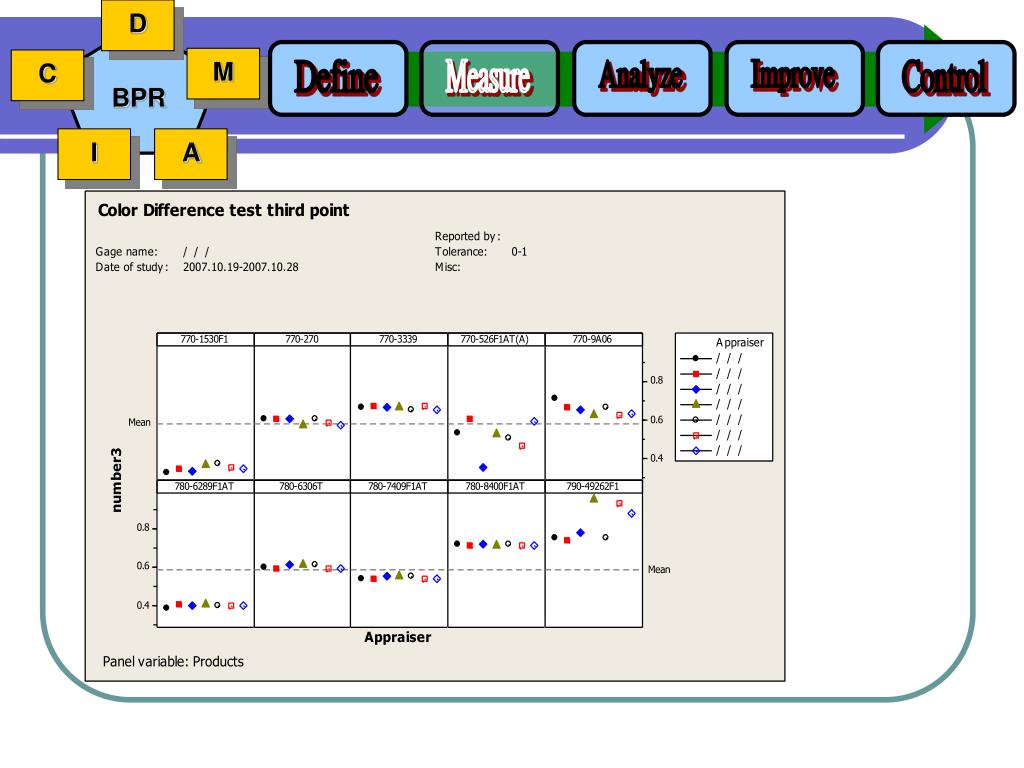Click the number3 y-axis label
The image size is (1024, 768).
pos(116,480)
